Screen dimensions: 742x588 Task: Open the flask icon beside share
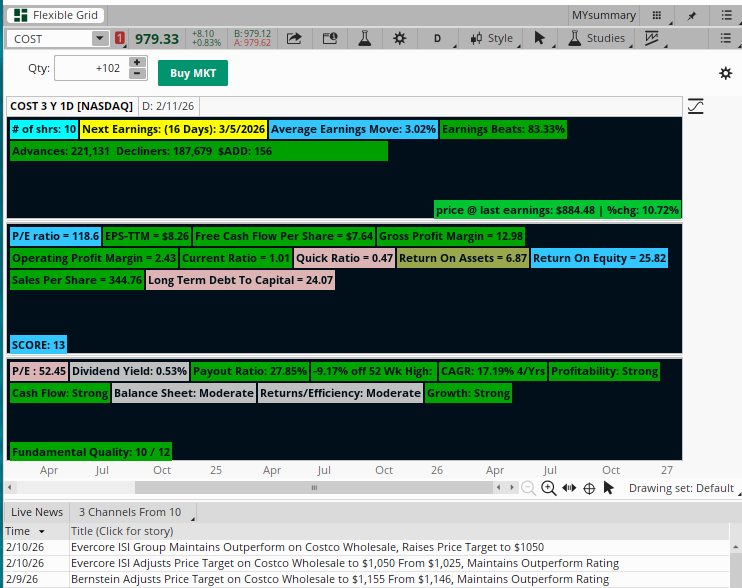tap(365, 38)
